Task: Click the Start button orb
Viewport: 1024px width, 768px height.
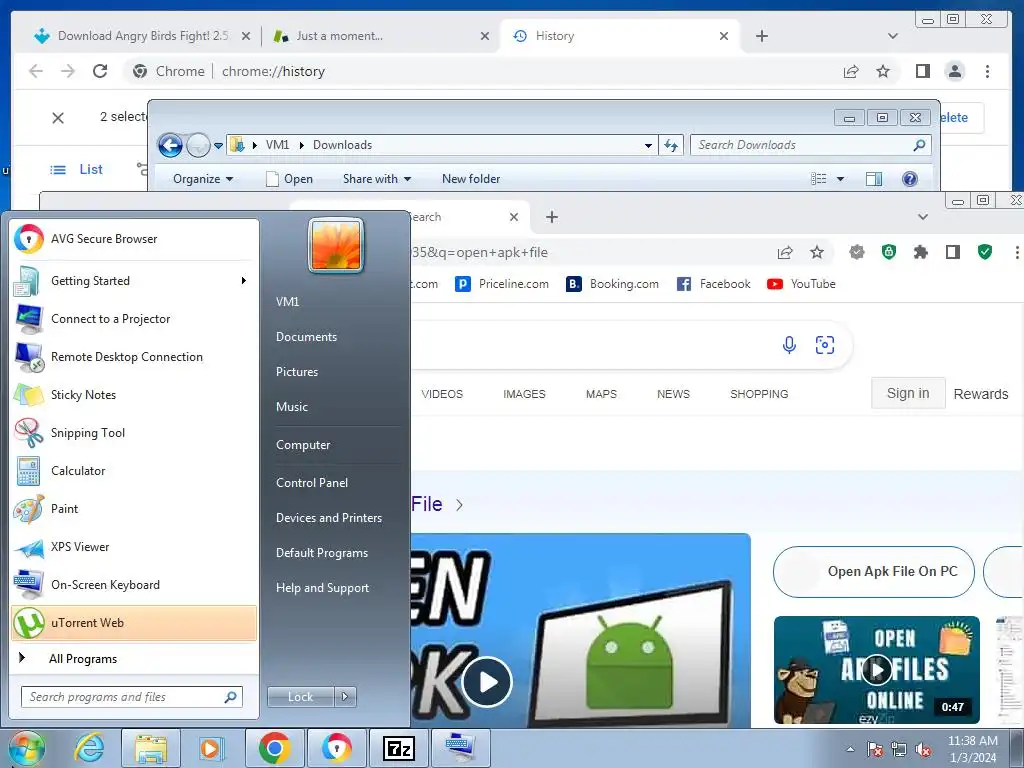Action: [26, 748]
